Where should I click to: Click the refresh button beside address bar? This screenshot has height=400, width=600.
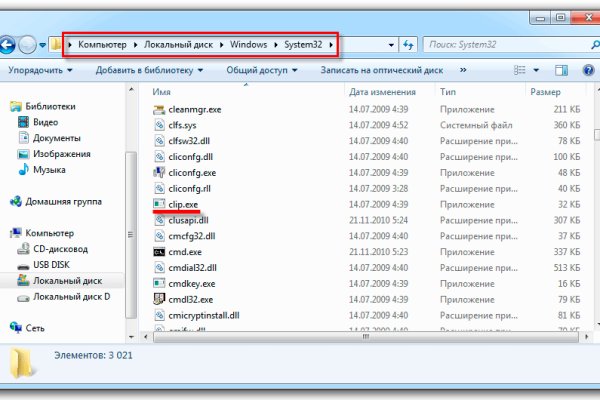(407, 45)
